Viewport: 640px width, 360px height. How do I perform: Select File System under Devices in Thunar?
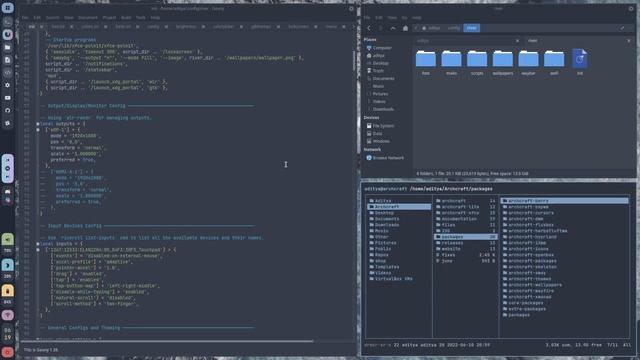[x=380, y=126]
